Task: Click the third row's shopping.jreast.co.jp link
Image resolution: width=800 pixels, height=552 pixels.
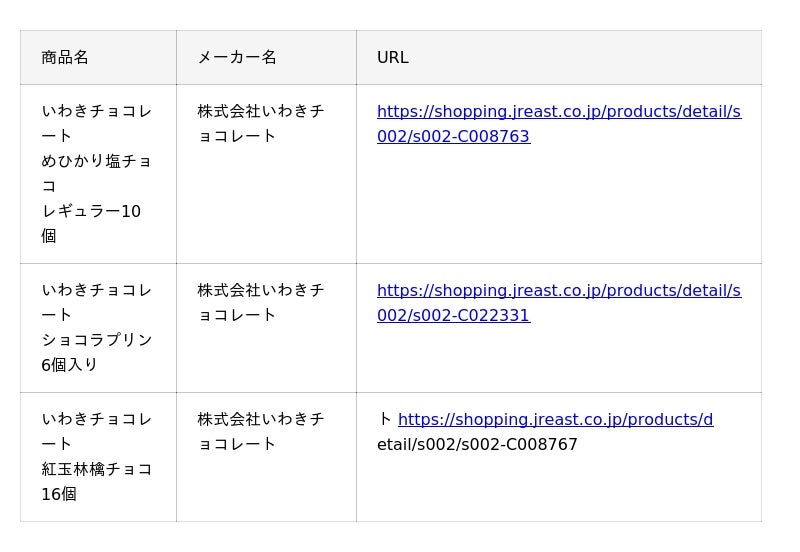Action: [555, 420]
